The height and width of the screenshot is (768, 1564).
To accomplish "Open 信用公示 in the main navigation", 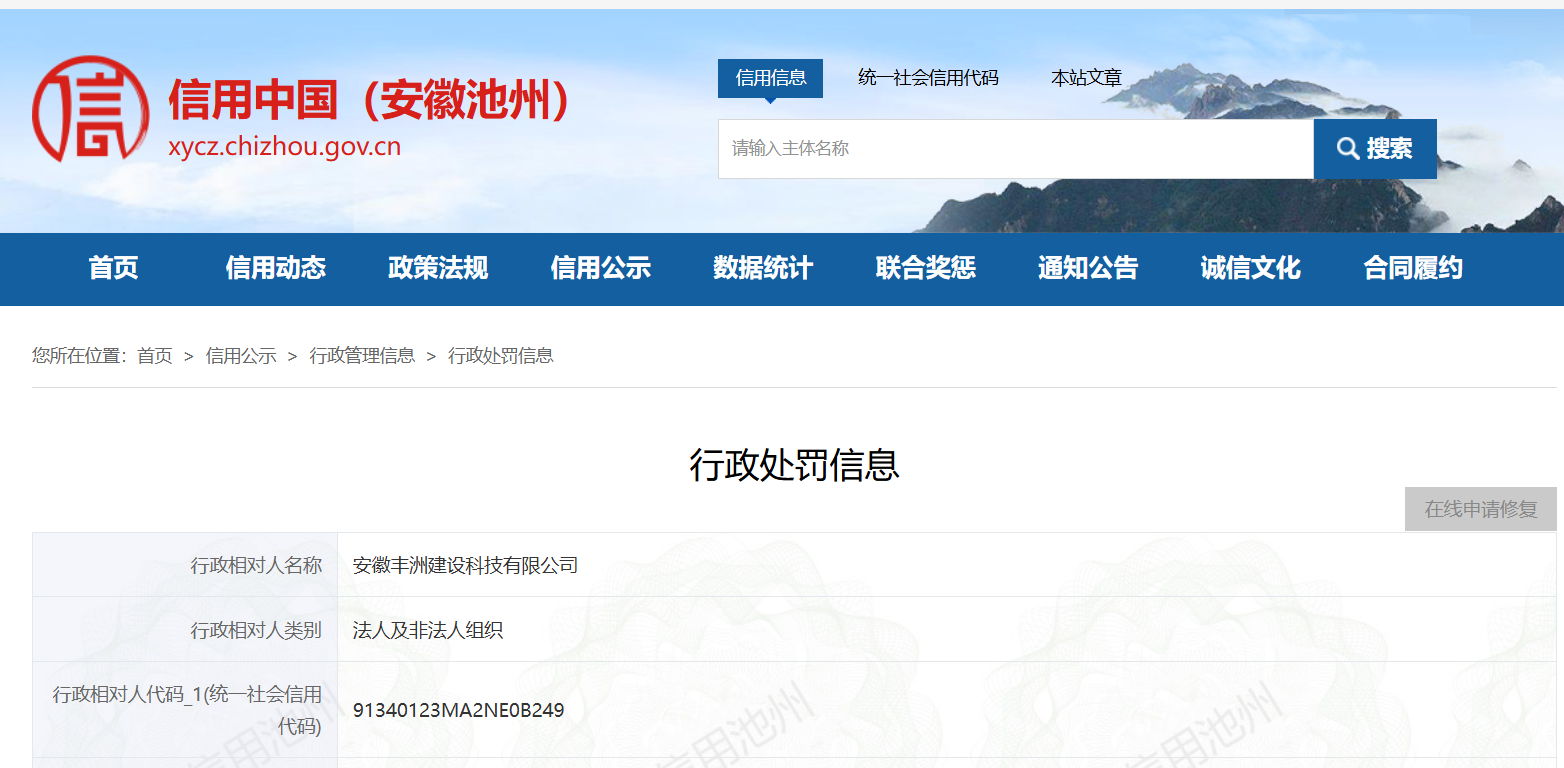I will click(x=600, y=268).
